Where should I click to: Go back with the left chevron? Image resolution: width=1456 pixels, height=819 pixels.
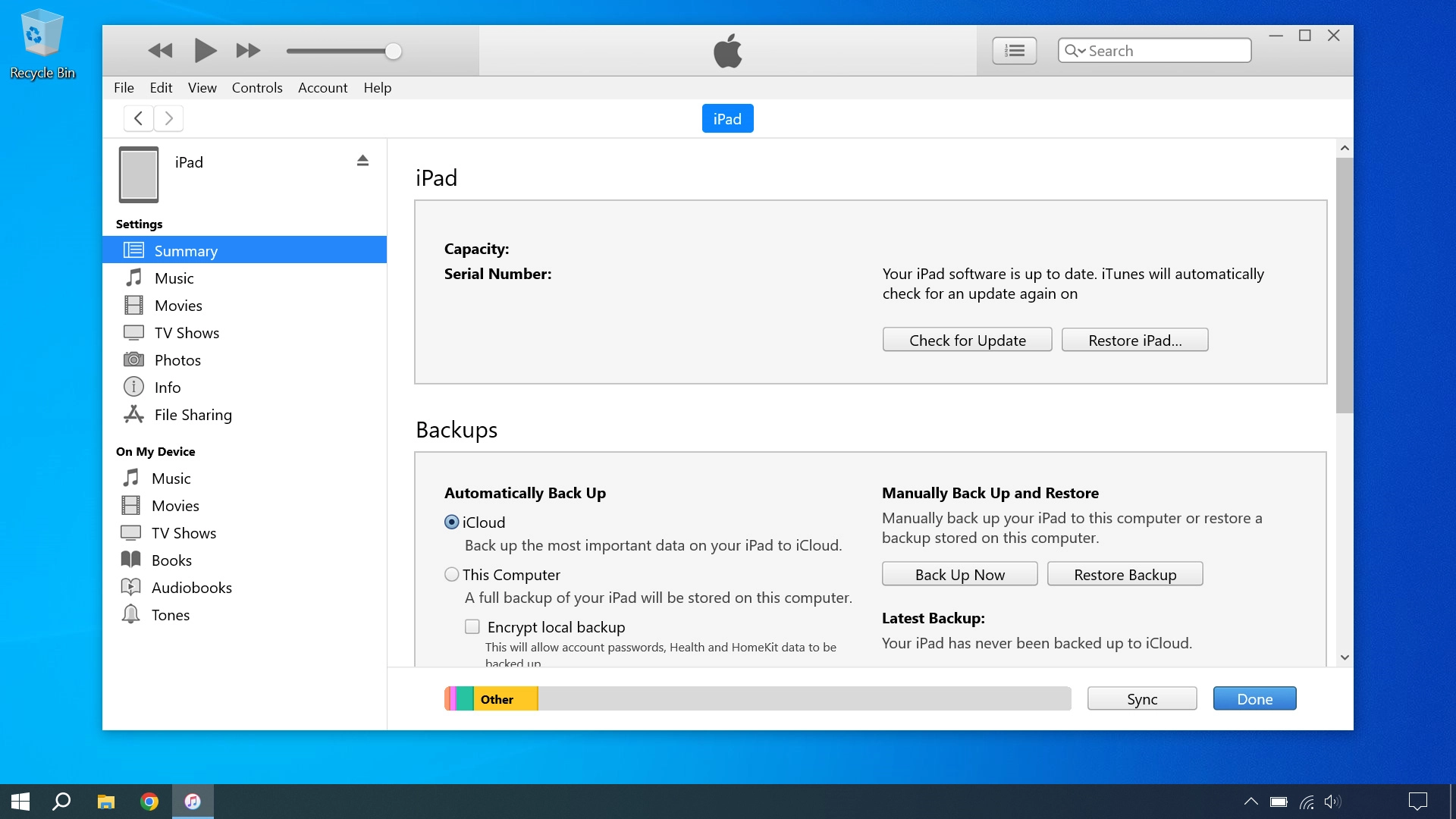pos(138,118)
